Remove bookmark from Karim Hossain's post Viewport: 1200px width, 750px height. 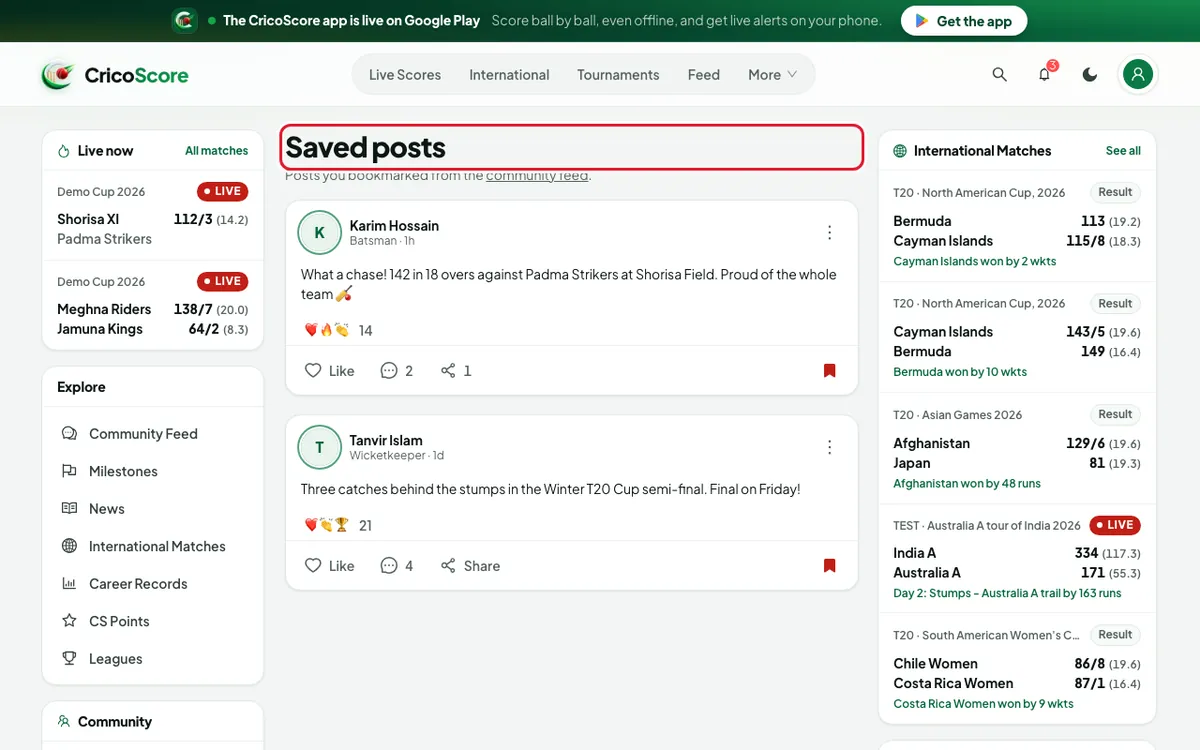click(x=829, y=370)
